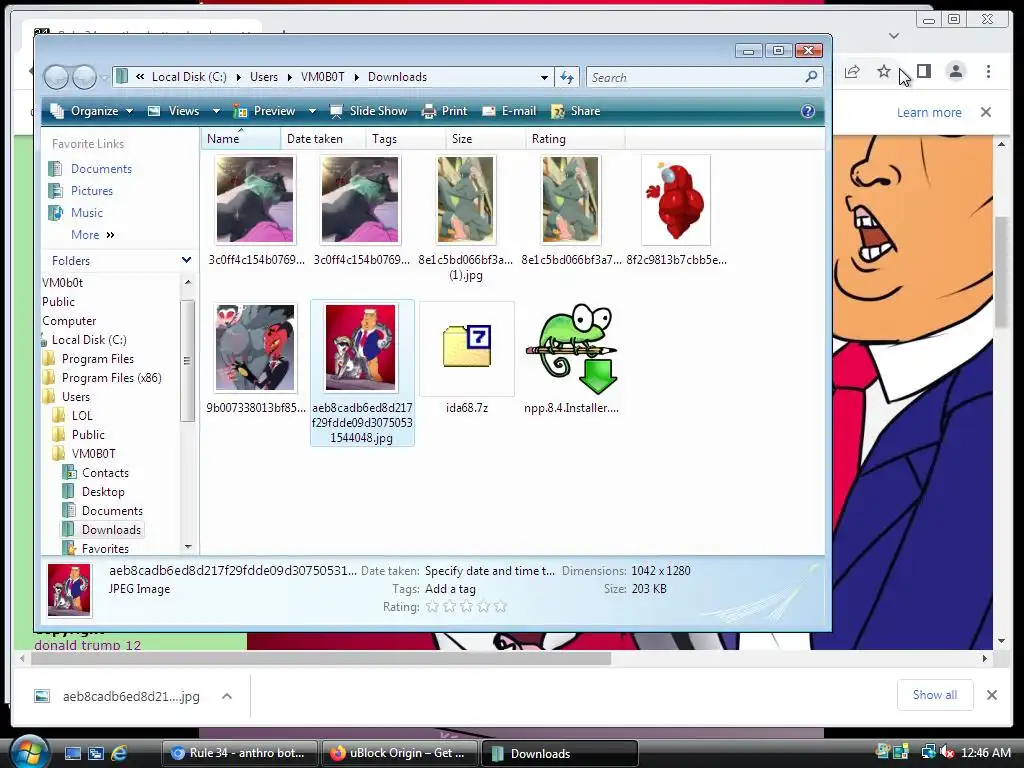This screenshot has width=1024, height=768.
Task: Open Chrome's three-dot menu
Action: 988,71
